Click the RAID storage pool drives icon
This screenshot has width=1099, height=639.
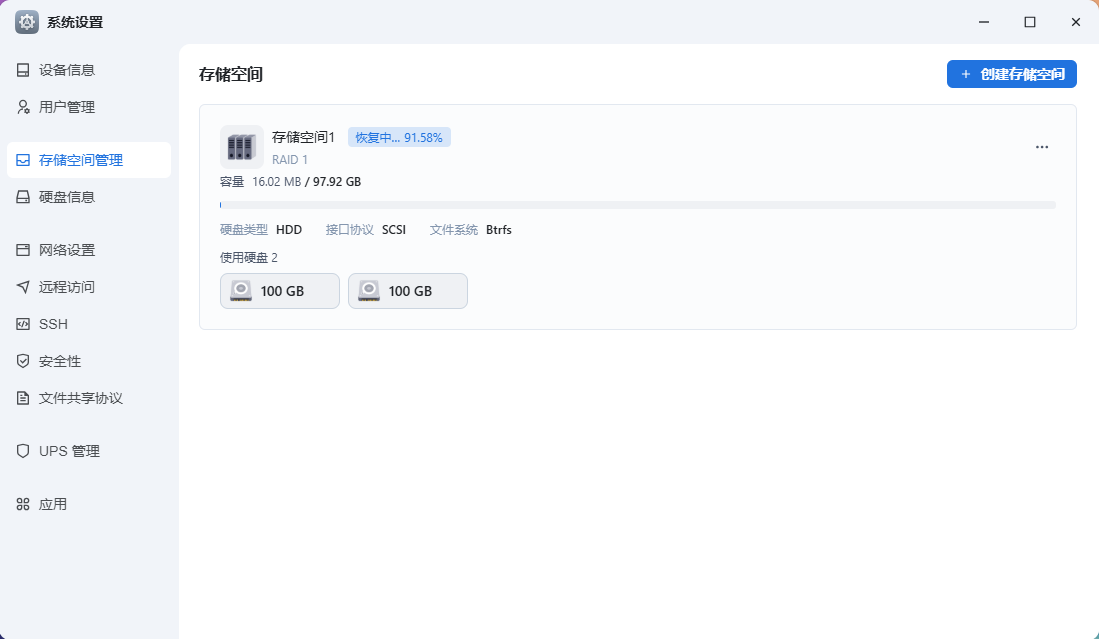[241, 147]
